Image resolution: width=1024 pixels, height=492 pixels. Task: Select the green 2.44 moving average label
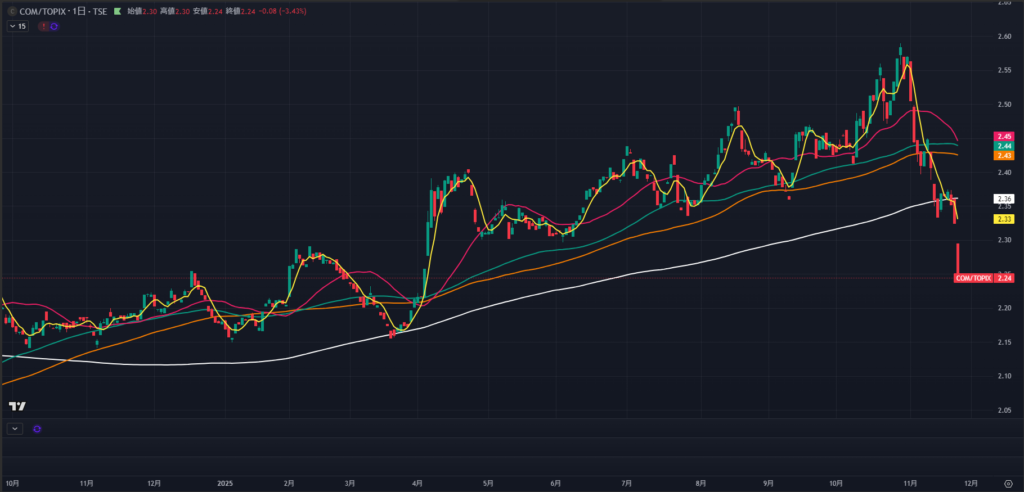1004,146
